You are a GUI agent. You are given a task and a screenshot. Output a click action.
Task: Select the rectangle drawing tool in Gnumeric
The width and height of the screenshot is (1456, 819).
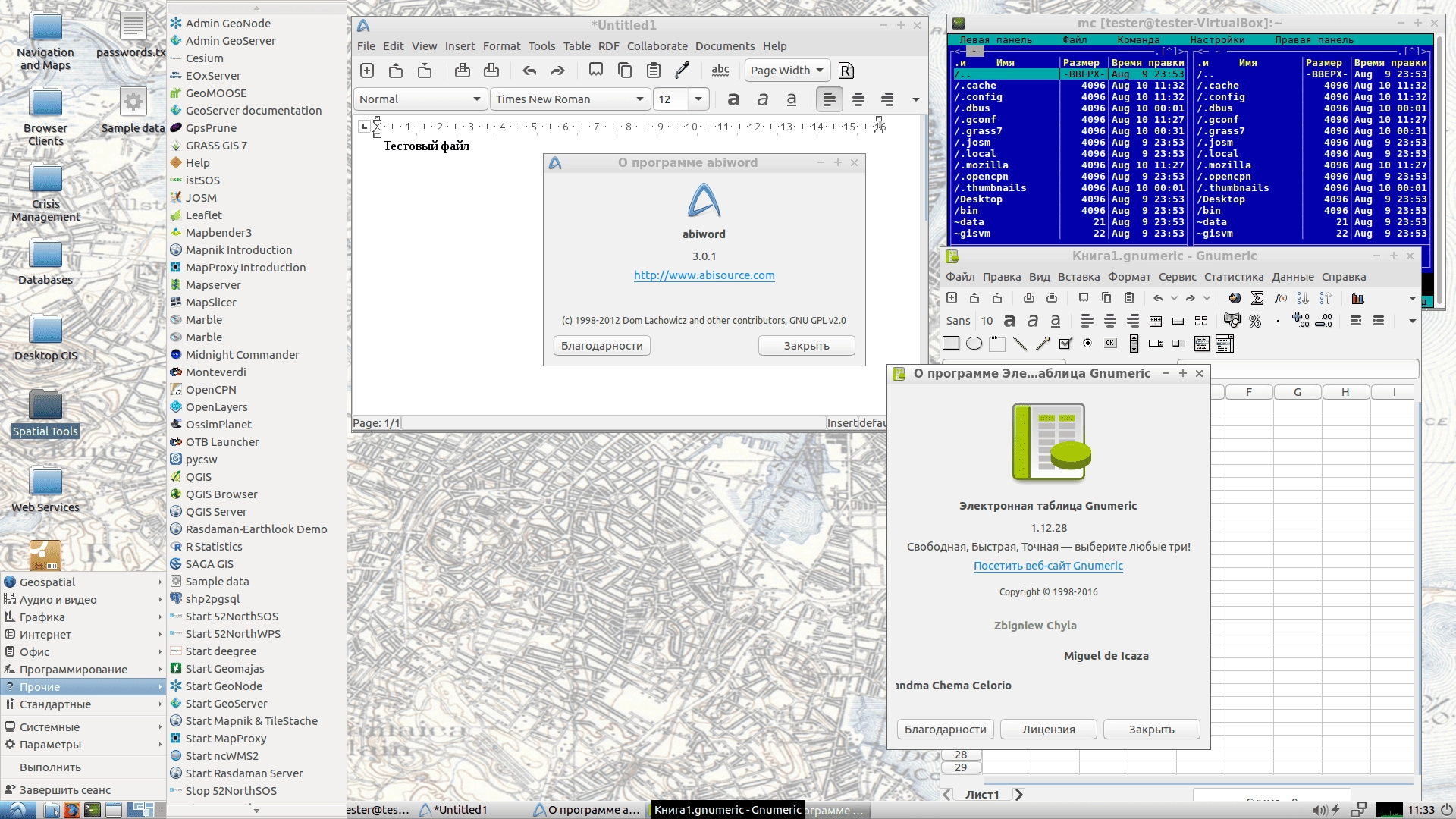tap(951, 344)
